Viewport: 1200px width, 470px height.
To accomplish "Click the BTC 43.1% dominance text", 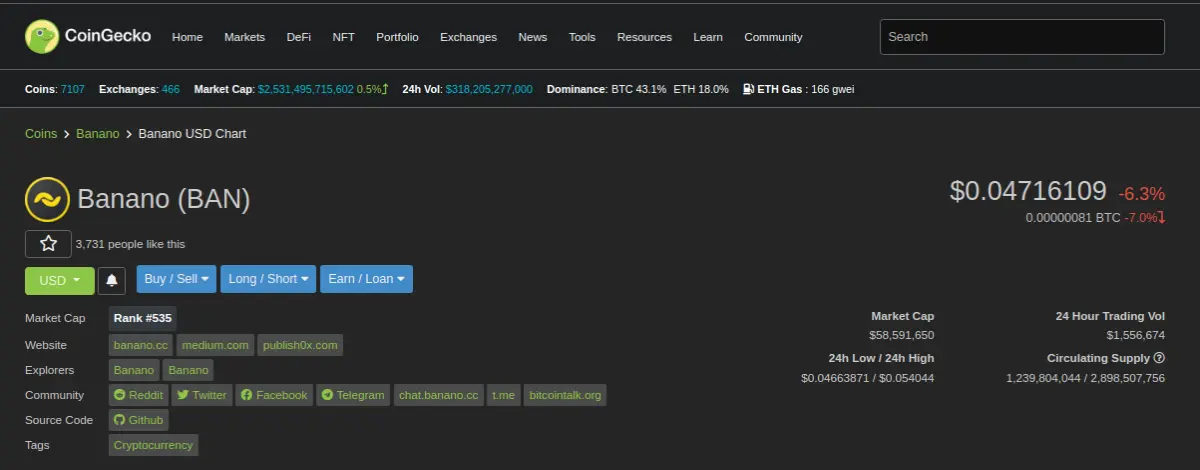I will click(639, 89).
